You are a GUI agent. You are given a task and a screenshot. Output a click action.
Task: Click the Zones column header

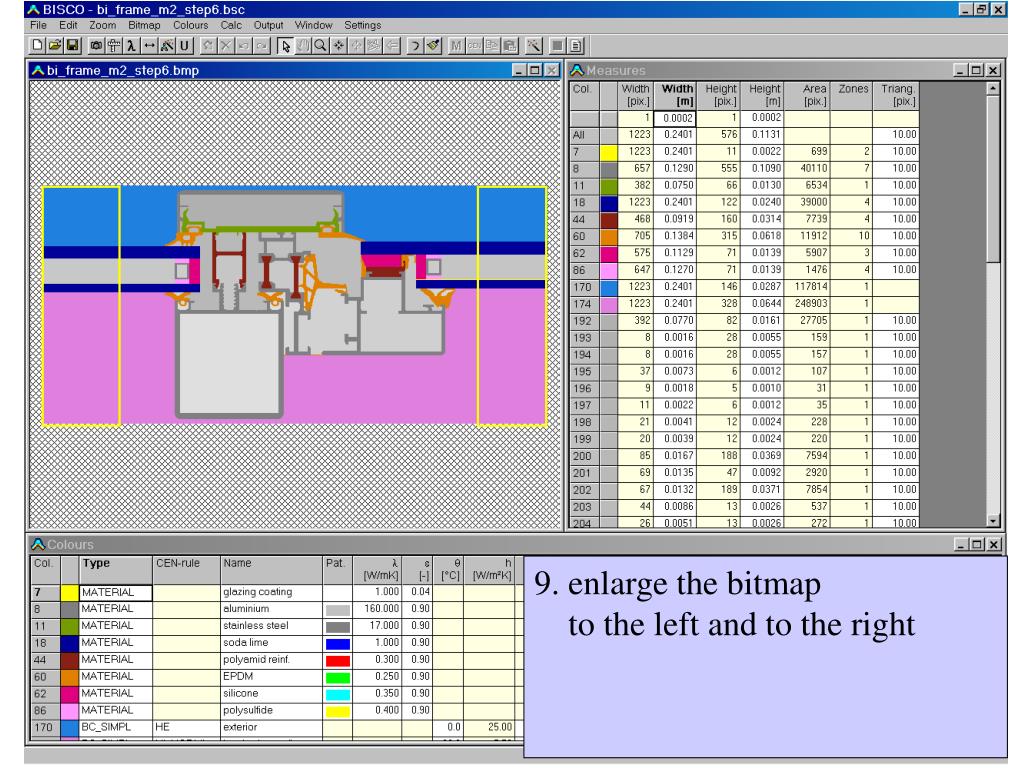[x=852, y=95]
